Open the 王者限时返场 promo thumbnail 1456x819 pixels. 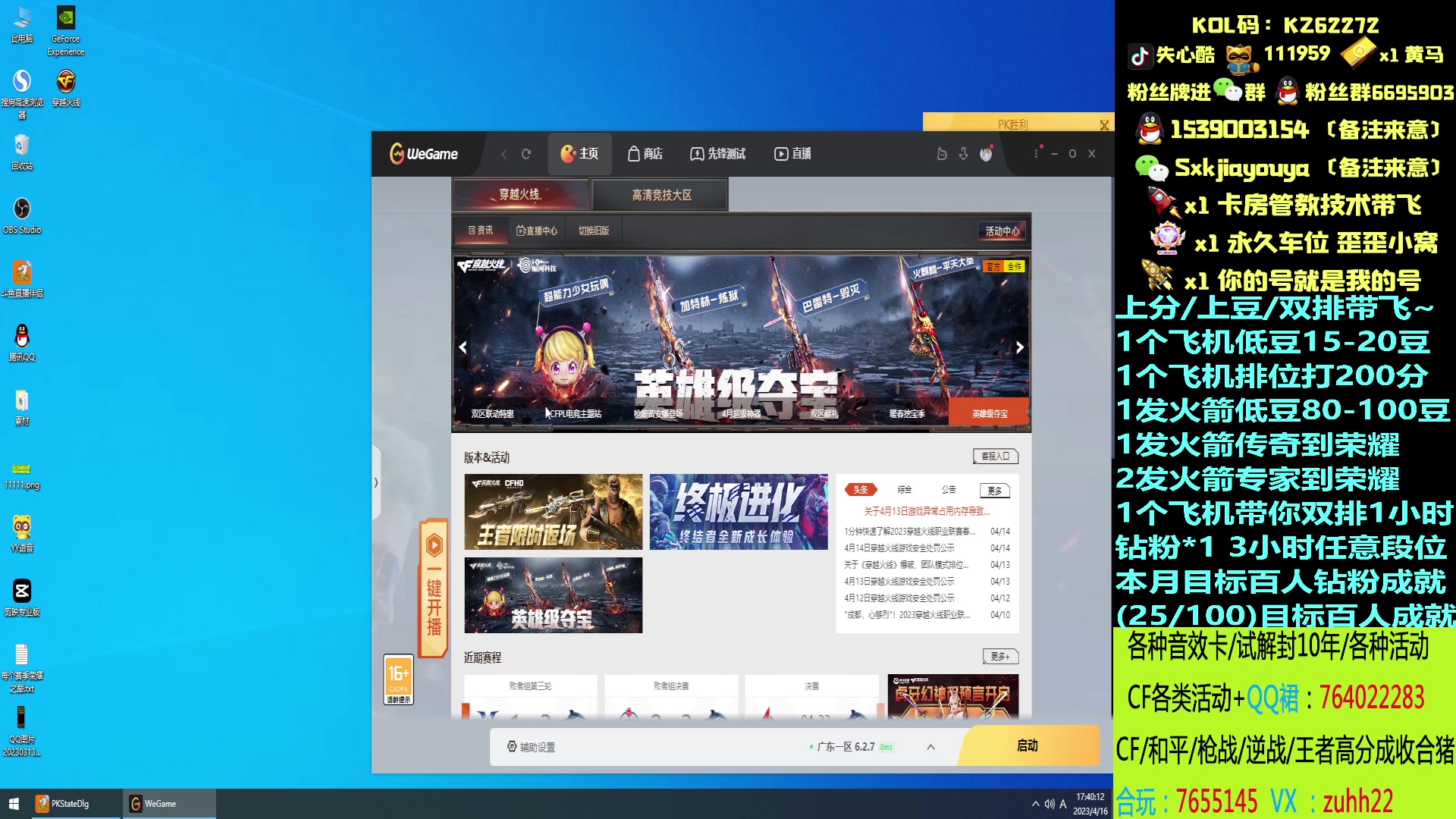[x=553, y=512]
